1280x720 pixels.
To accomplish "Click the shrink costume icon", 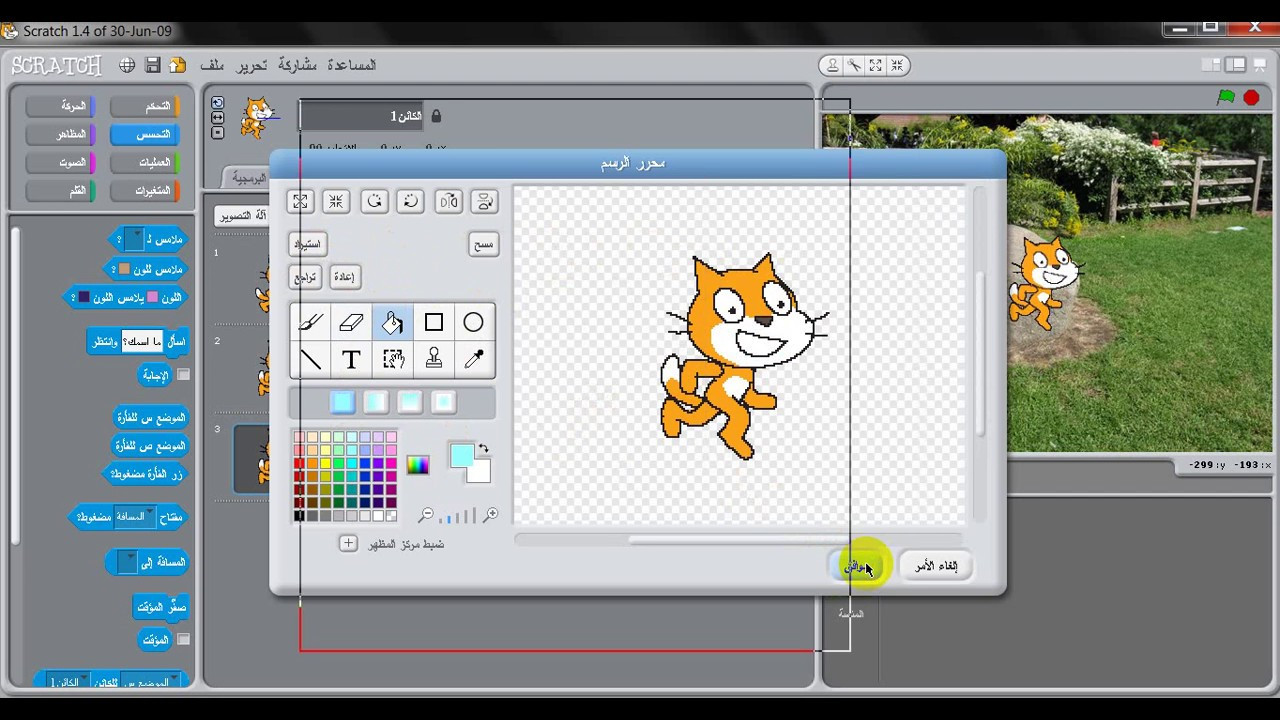I will [x=336, y=201].
